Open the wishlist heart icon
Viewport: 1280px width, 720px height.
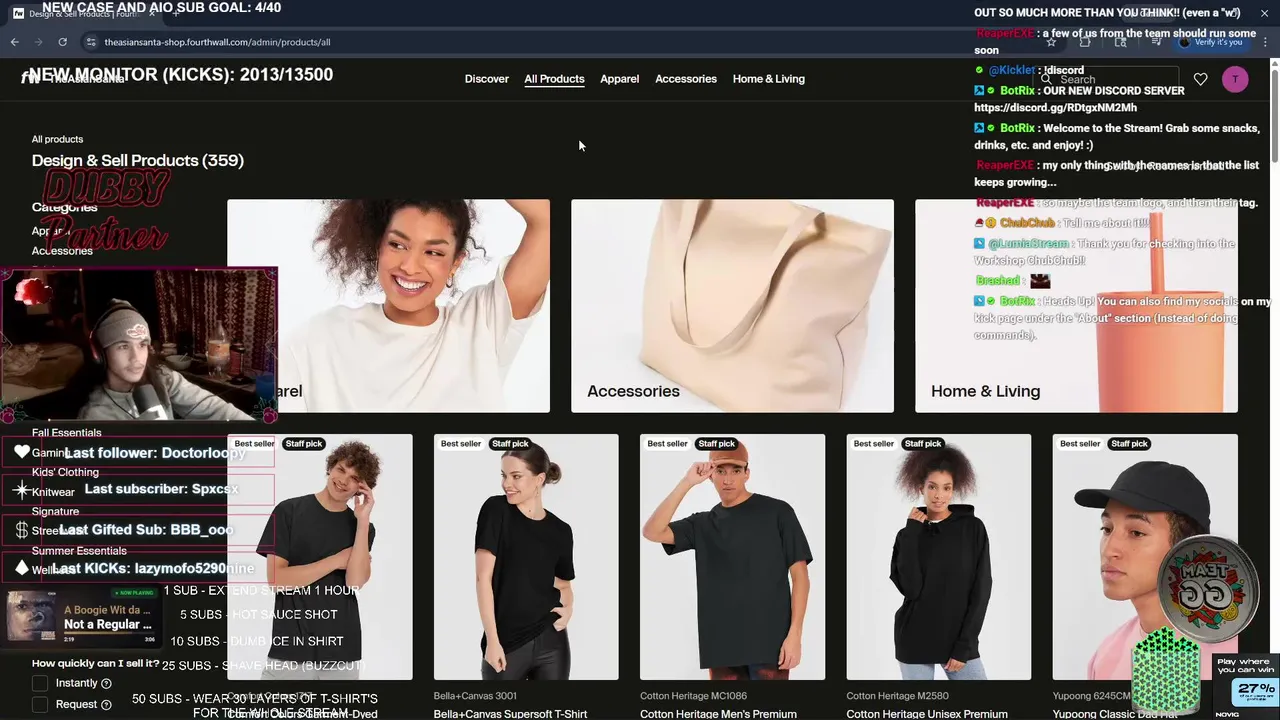(x=1201, y=79)
